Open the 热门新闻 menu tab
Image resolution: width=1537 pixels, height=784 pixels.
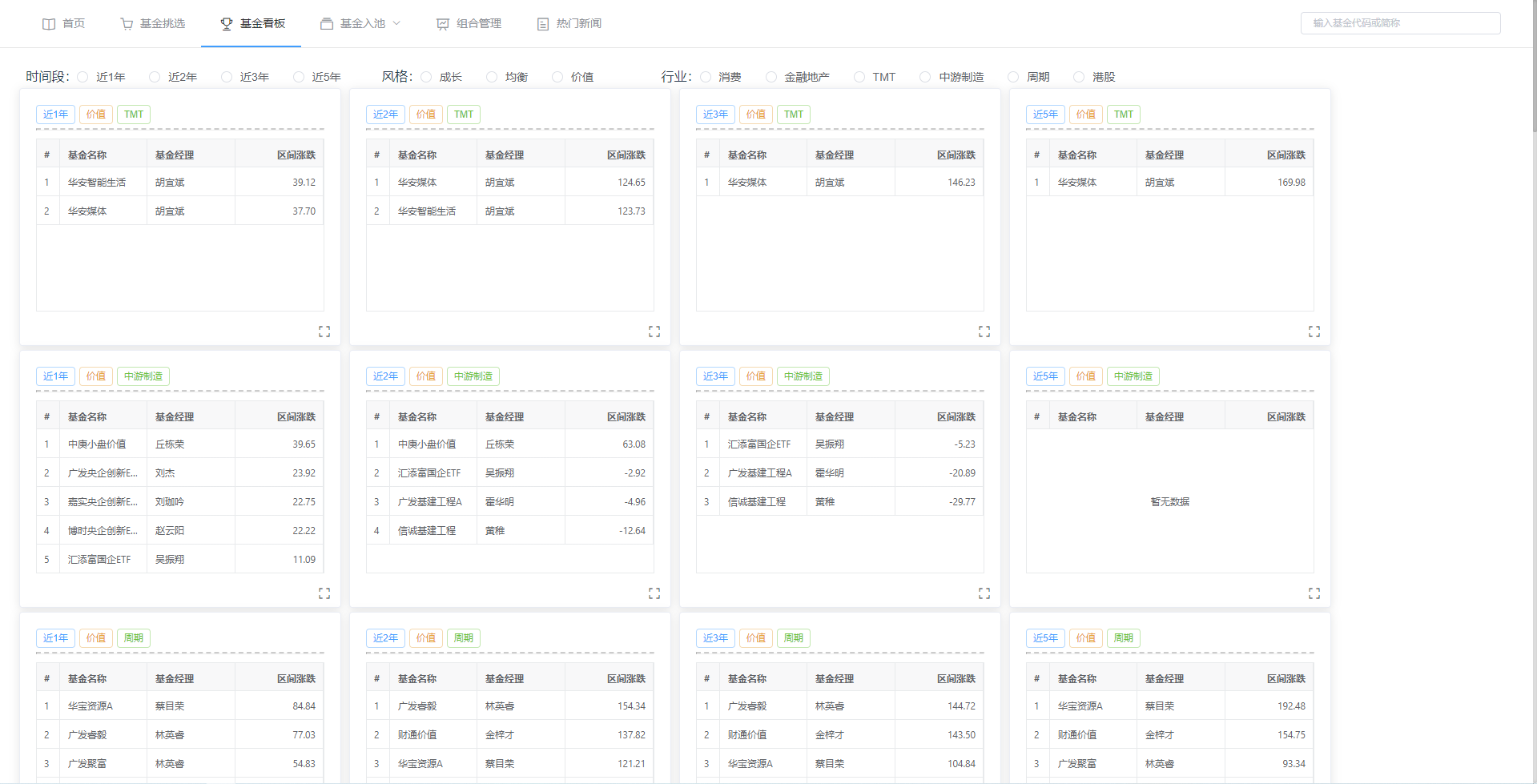pyautogui.click(x=569, y=24)
